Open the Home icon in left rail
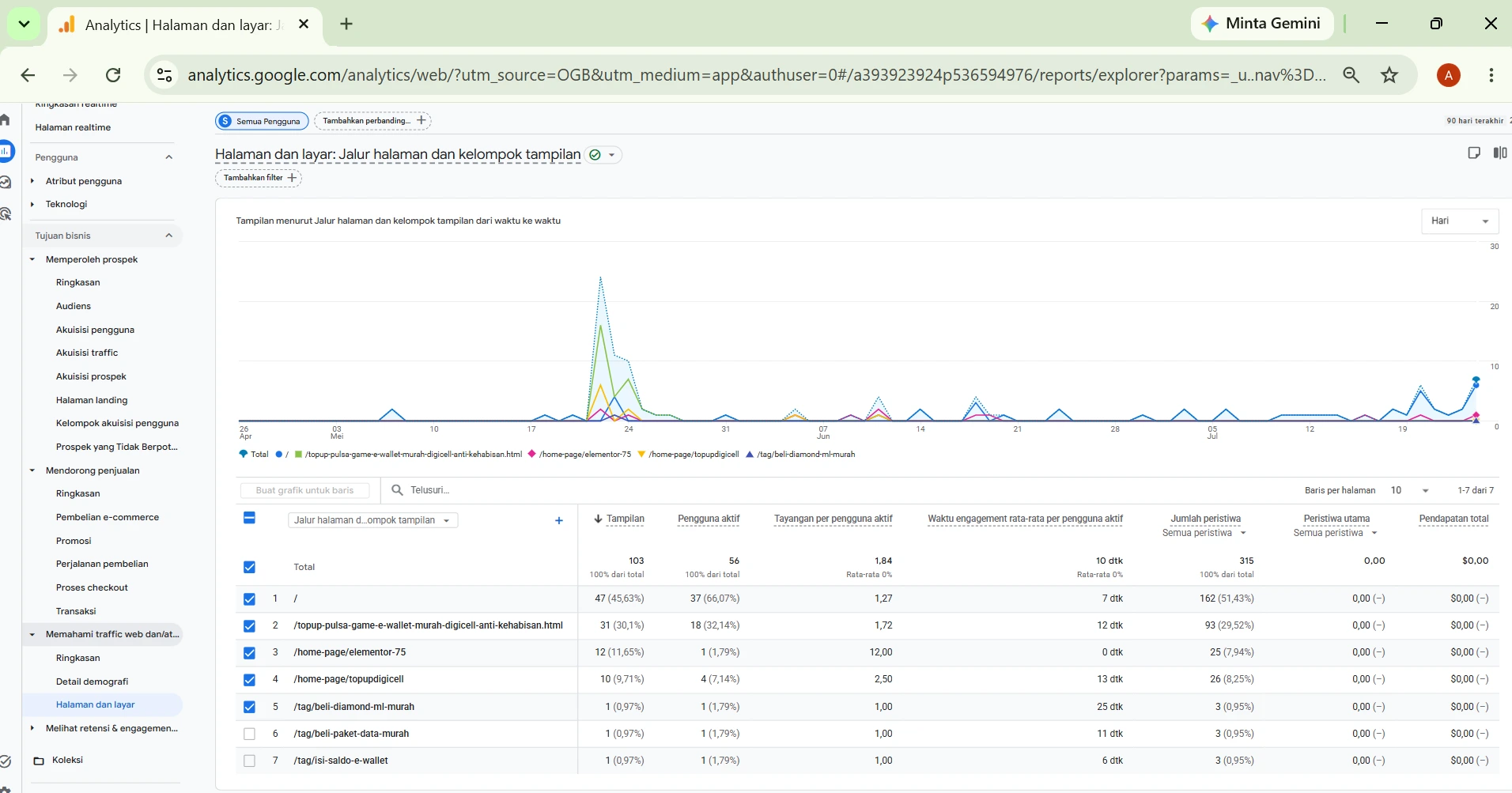 point(5,120)
